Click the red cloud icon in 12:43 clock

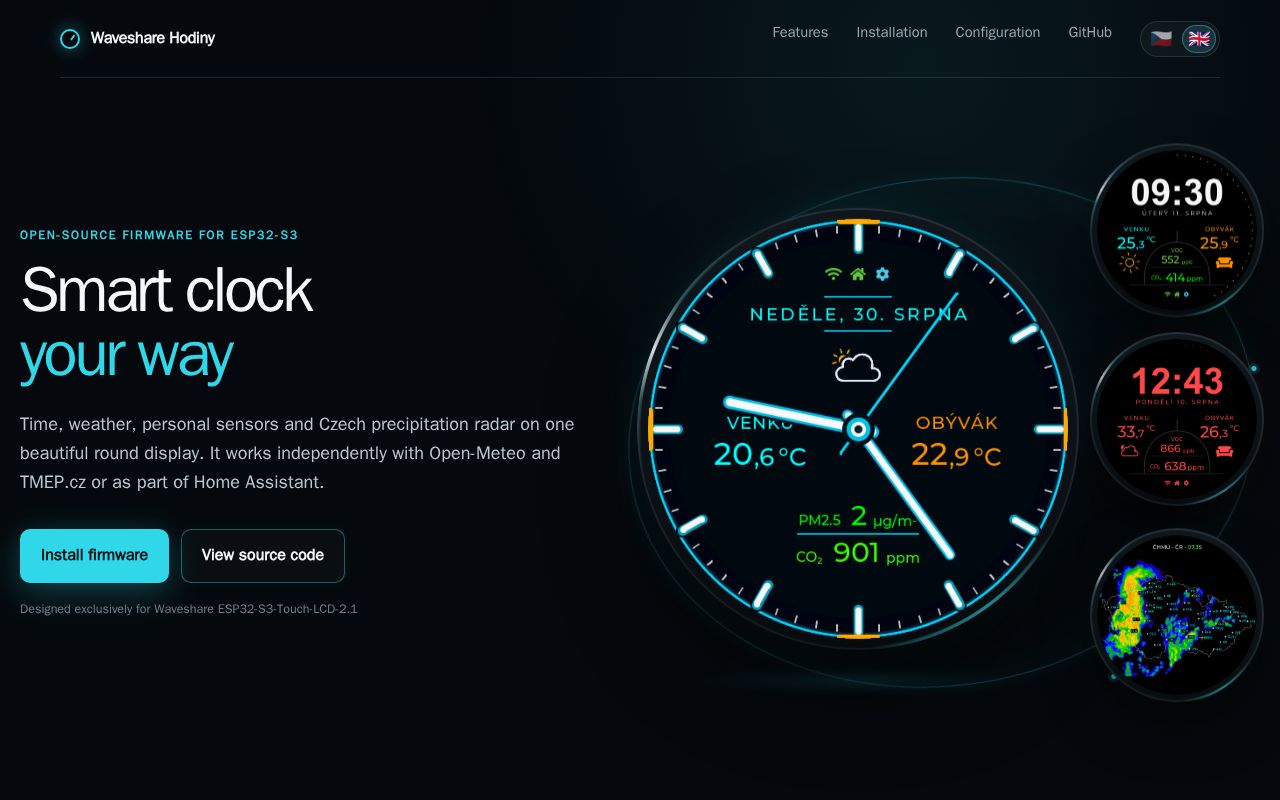tap(1130, 451)
